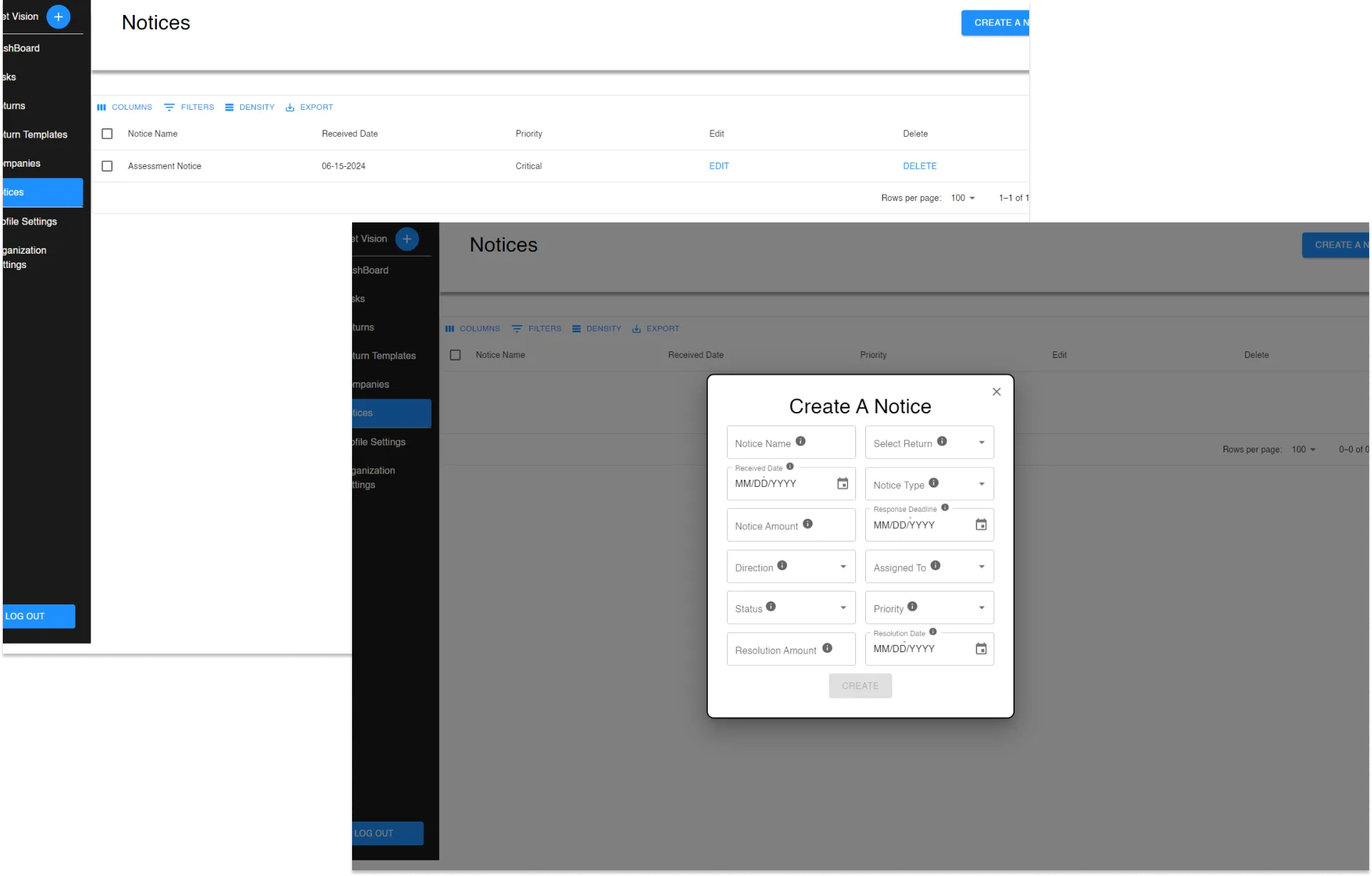Open the Notice Type dropdown
This screenshot has width=1372, height=876.
pos(981,484)
